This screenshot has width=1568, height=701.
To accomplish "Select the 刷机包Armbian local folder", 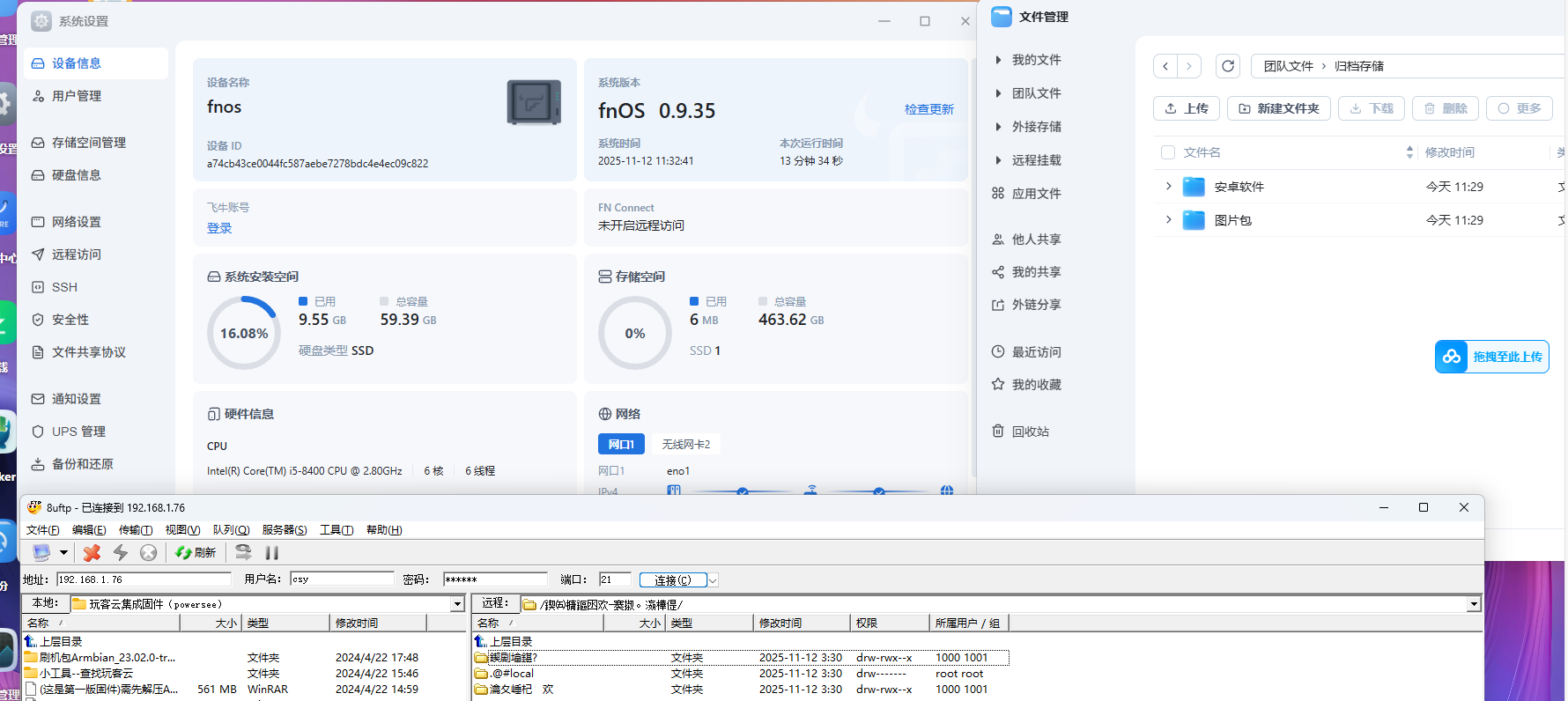I will 100,657.
